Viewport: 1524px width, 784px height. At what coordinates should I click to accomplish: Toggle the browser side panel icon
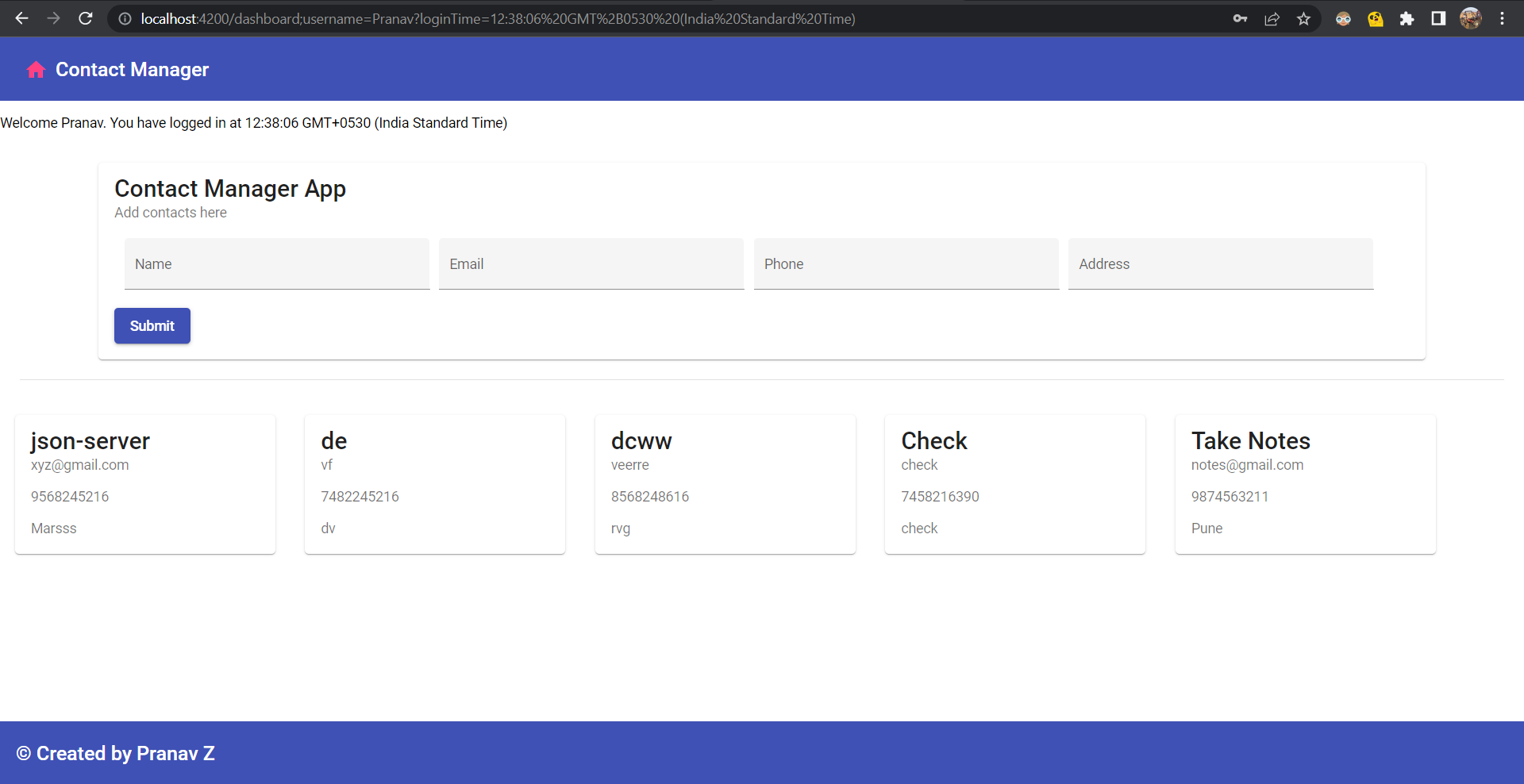tap(1438, 19)
